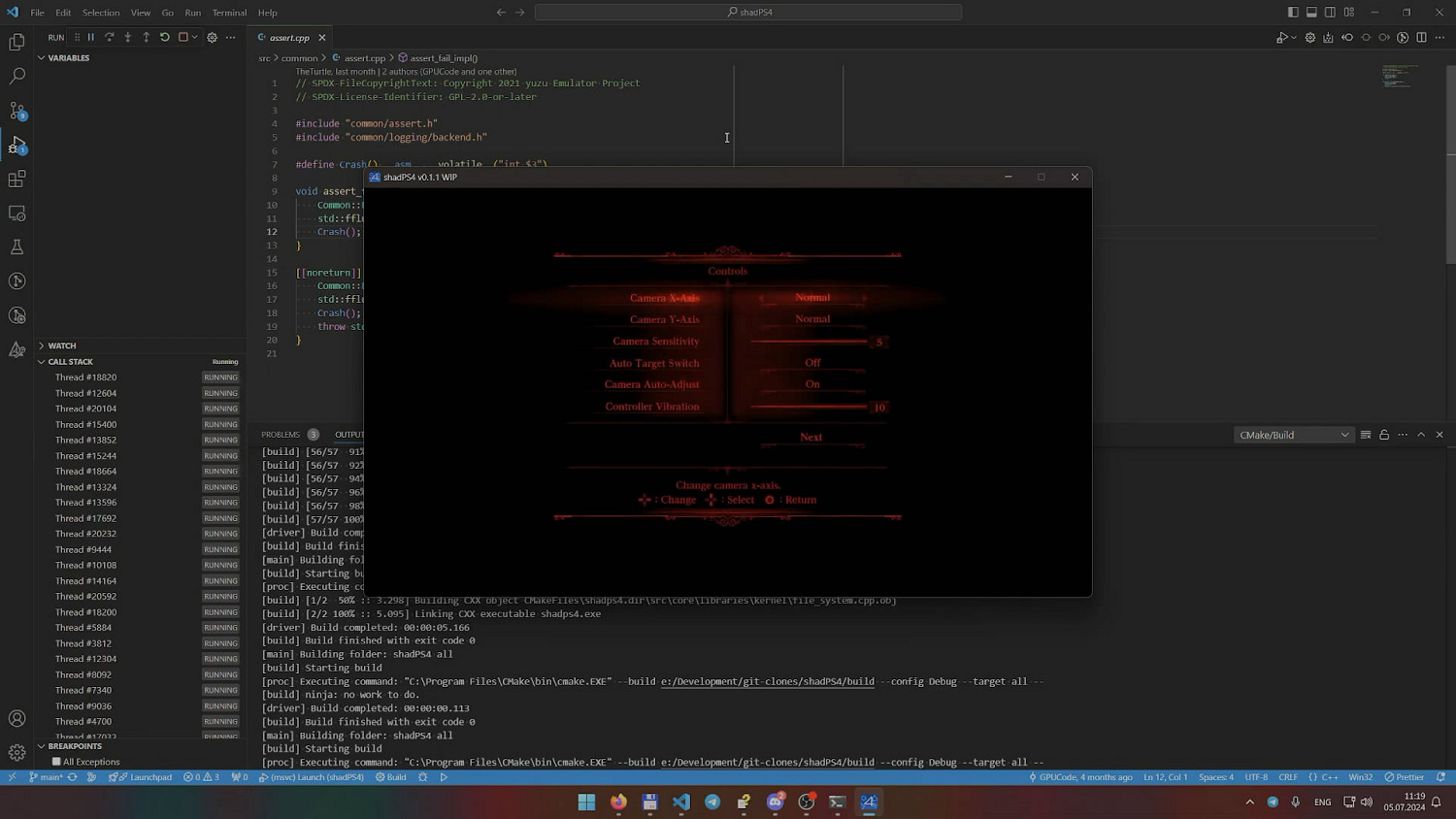Switch to the PROBLEMS panel tab

pyautogui.click(x=281, y=435)
